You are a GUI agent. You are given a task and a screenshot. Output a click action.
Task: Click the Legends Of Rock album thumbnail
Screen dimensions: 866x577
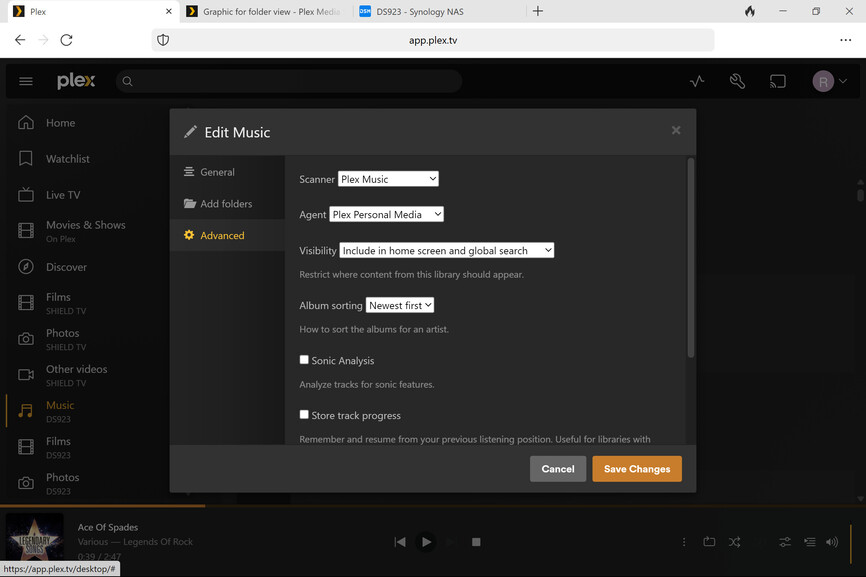click(x=34, y=539)
